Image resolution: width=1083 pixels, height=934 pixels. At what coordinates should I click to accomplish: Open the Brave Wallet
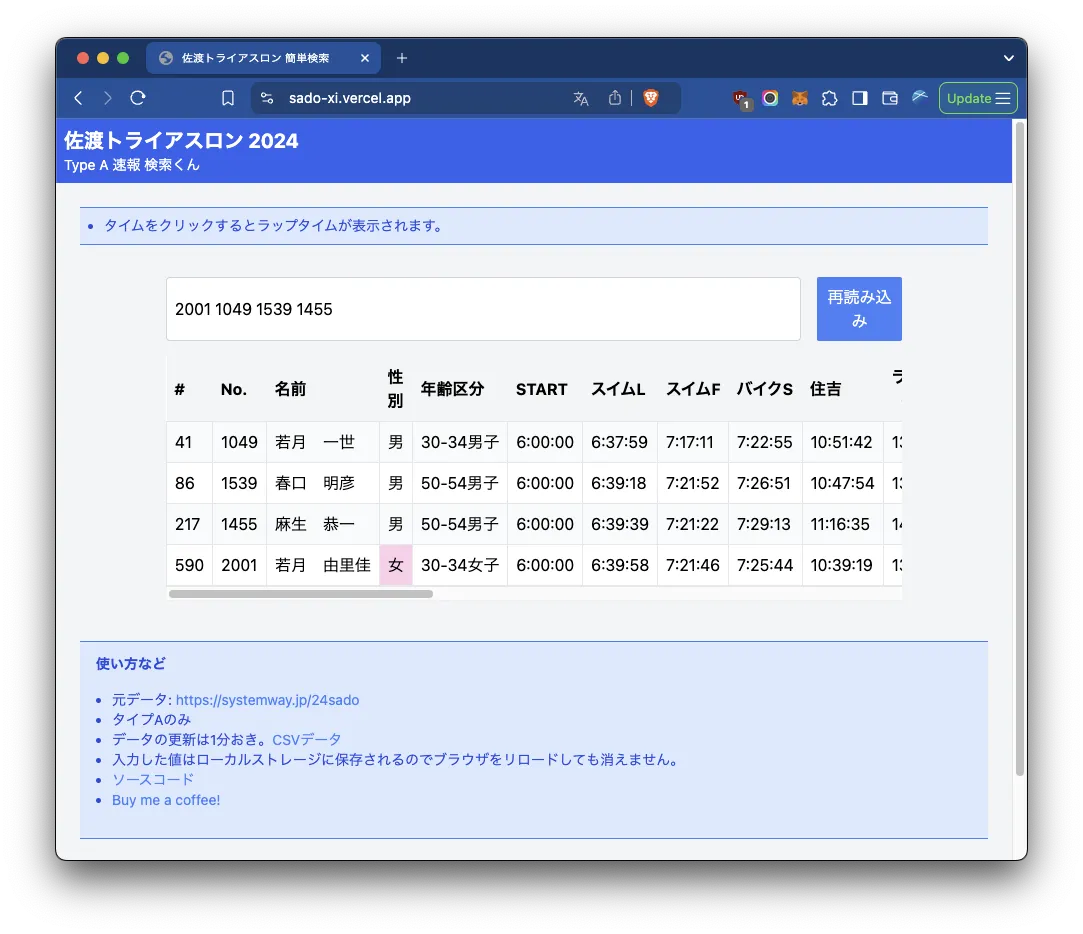click(x=889, y=97)
